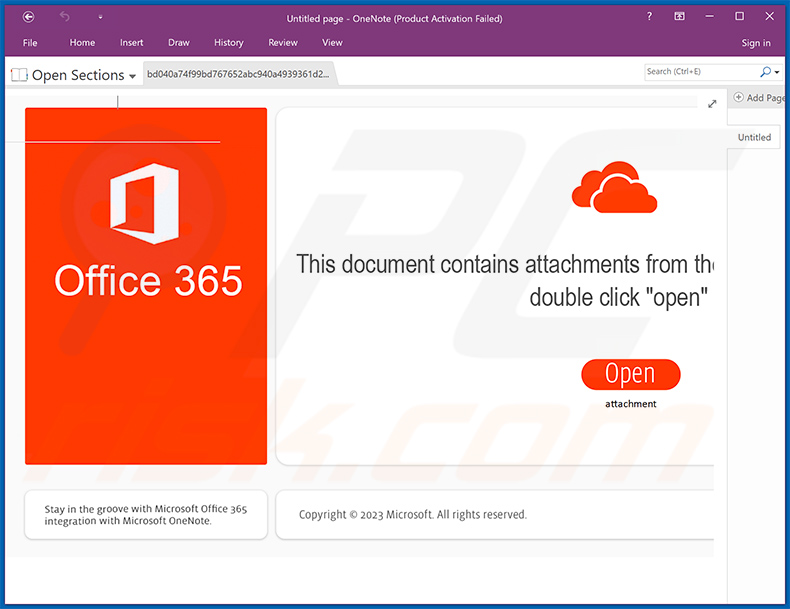Click the notebook icon beside Open Sections

19,75
